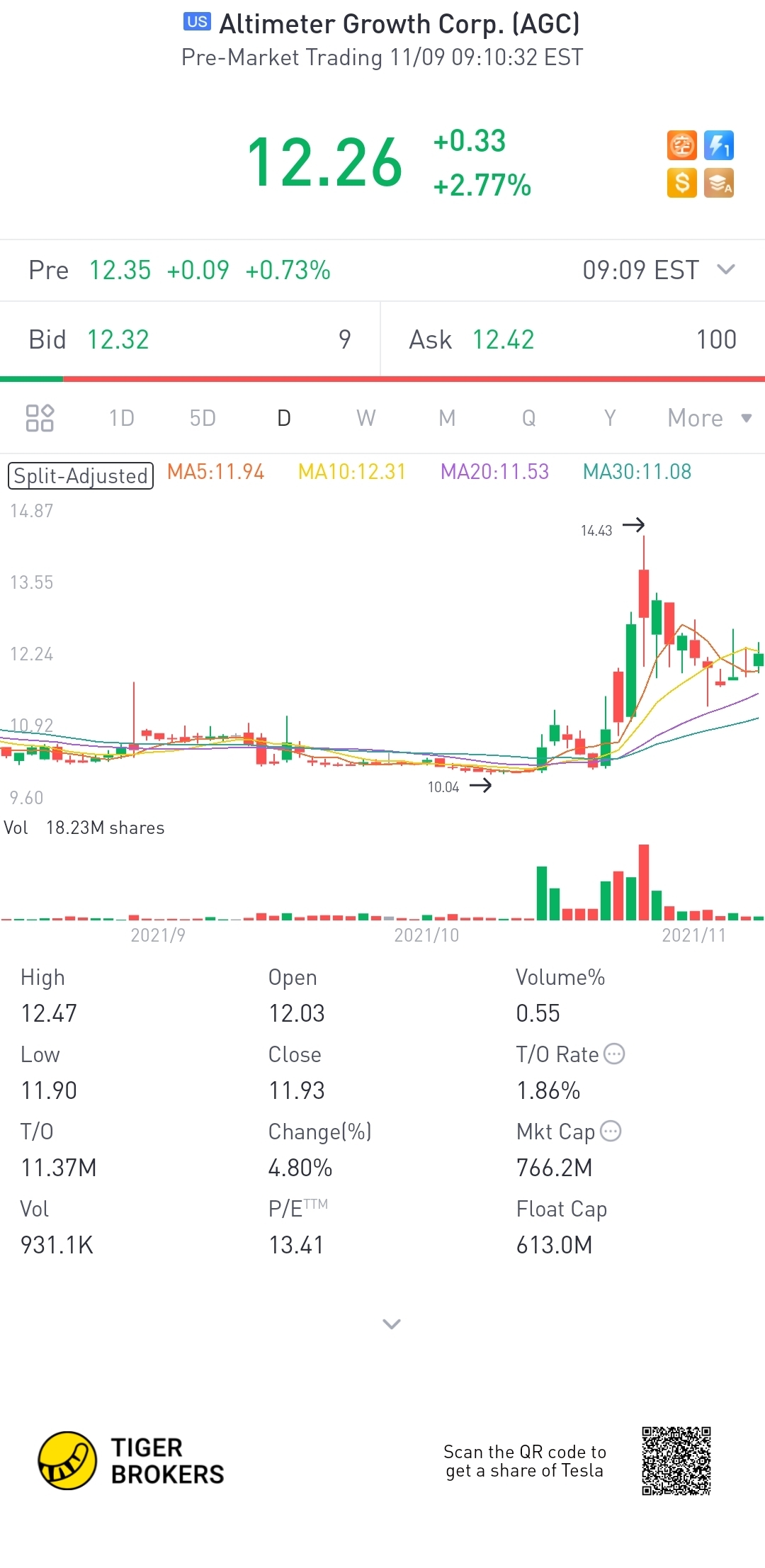The width and height of the screenshot is (765, 1568).
Task: Tap the 2021/9 date axis label
Action: pyautogui.click(x=158, y=935)
